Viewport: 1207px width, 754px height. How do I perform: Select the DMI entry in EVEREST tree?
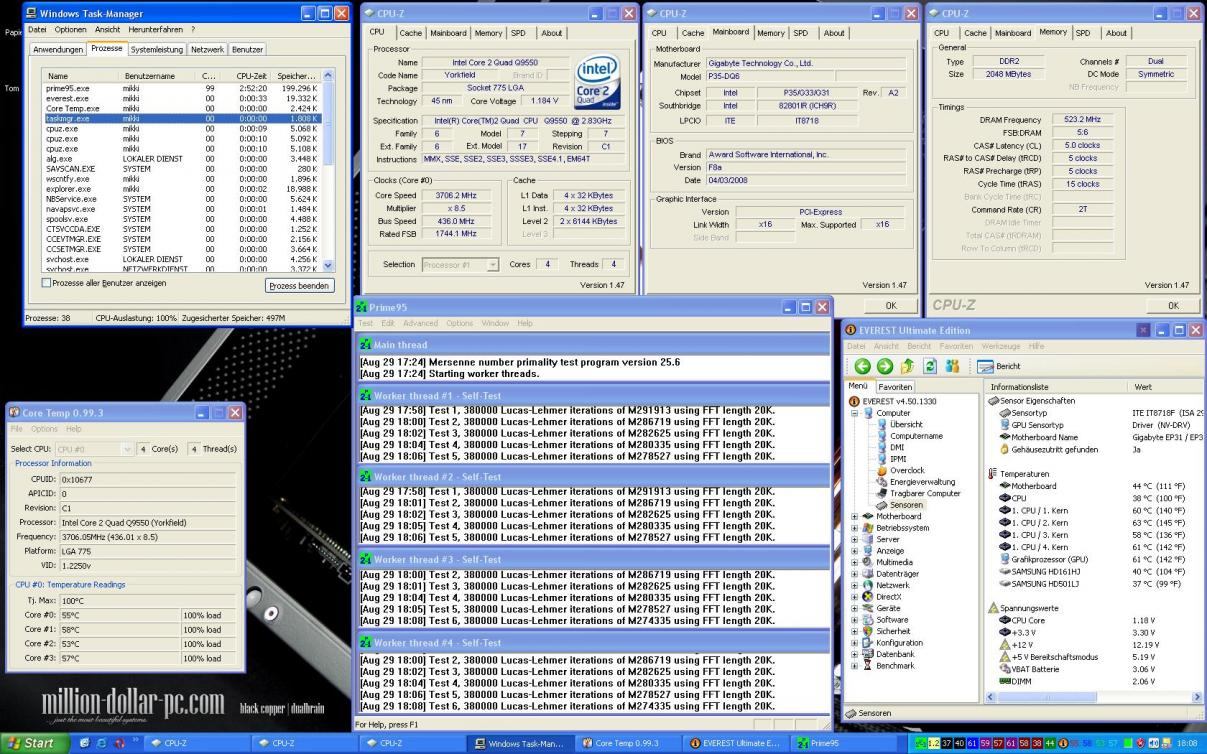tap(889, 447)
